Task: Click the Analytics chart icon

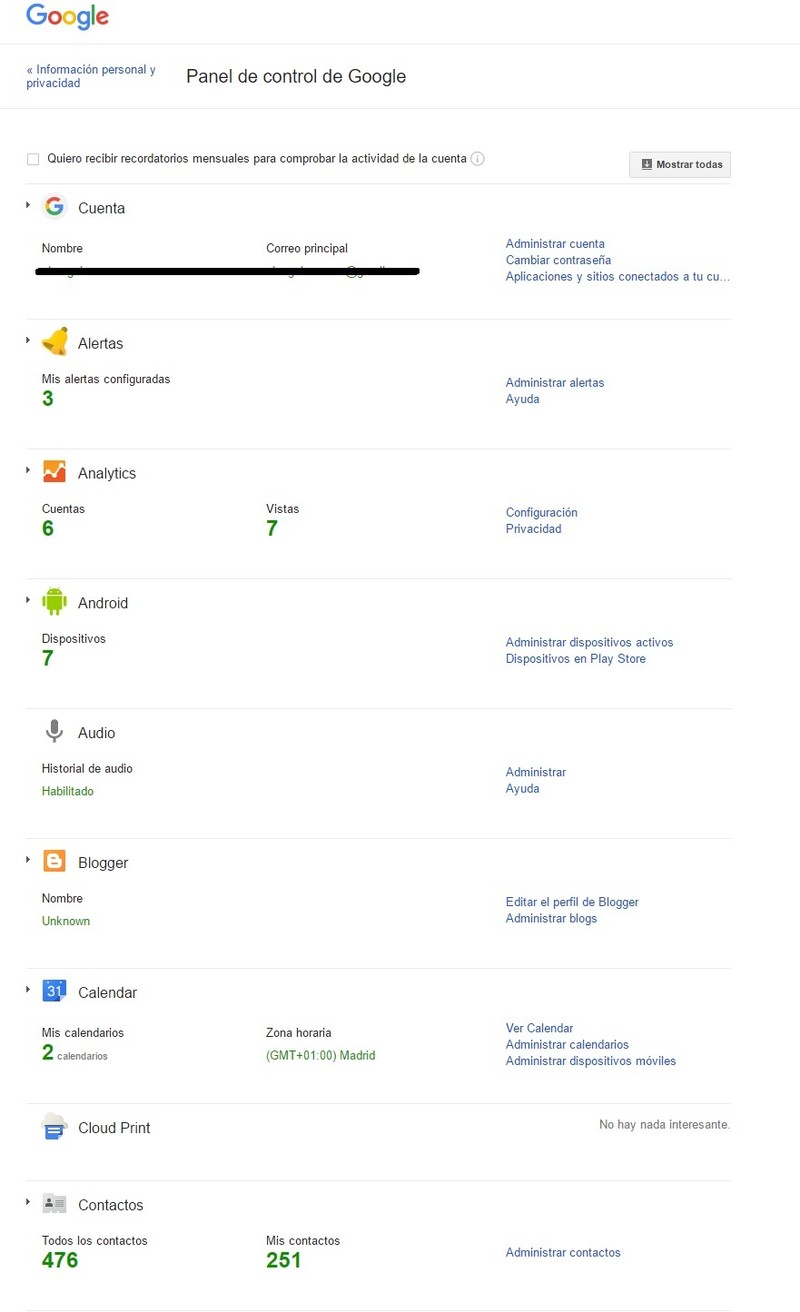Action: pyautogui.click(x=55, y=472)
